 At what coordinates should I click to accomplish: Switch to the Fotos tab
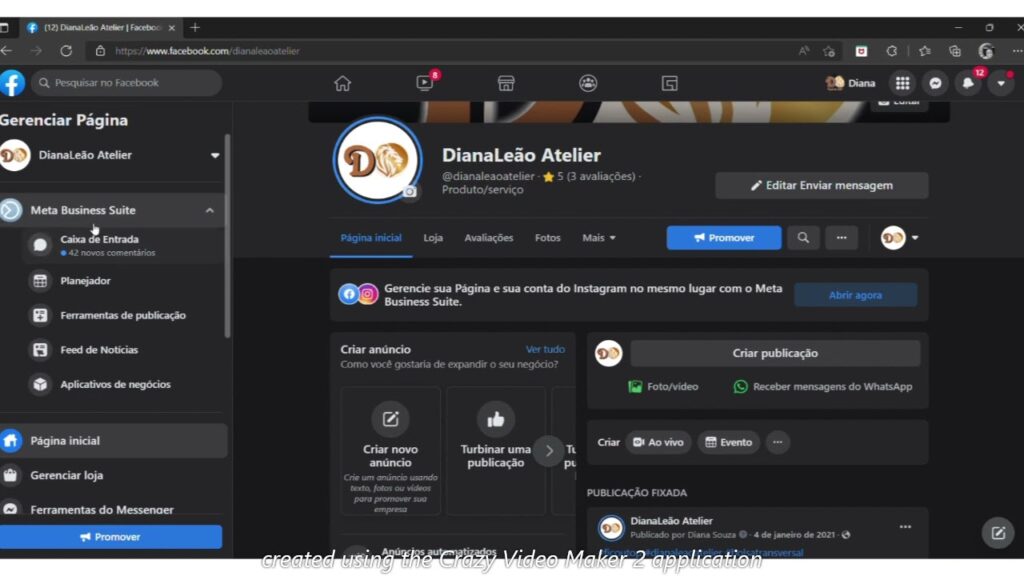(547, 238)
